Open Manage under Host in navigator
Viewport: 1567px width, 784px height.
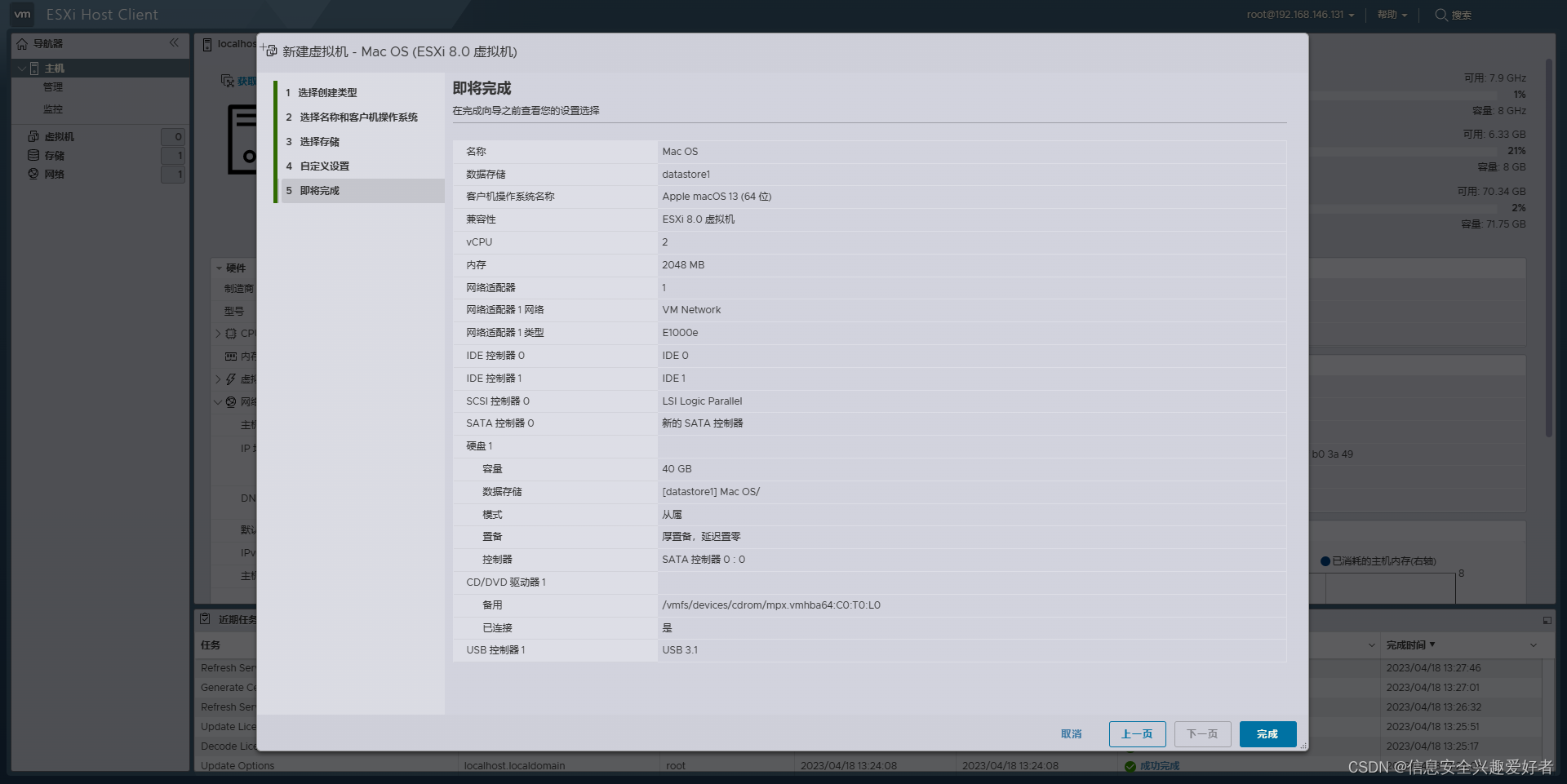(53, 87)
